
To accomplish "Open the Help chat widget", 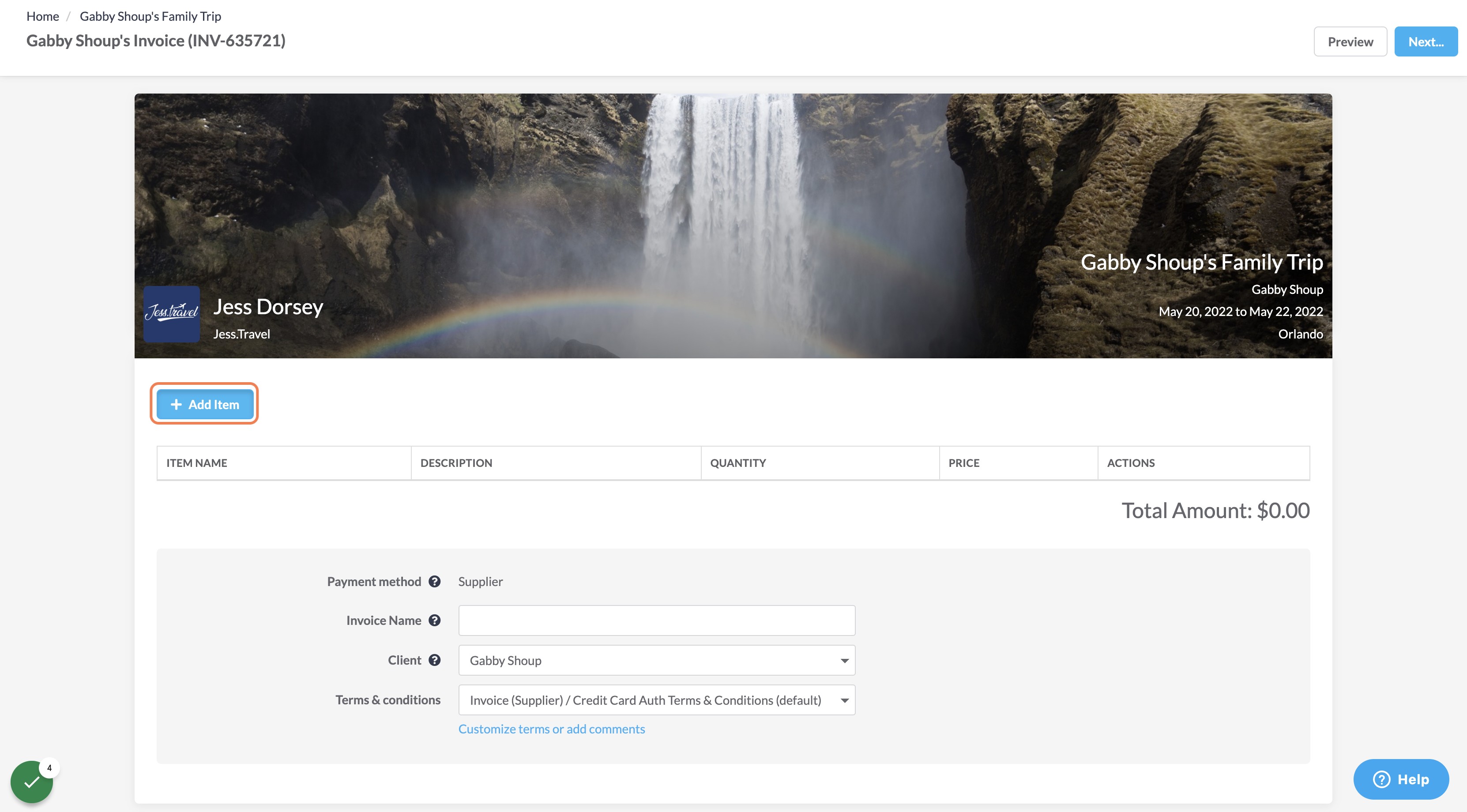I will [x=1401, y=779].
